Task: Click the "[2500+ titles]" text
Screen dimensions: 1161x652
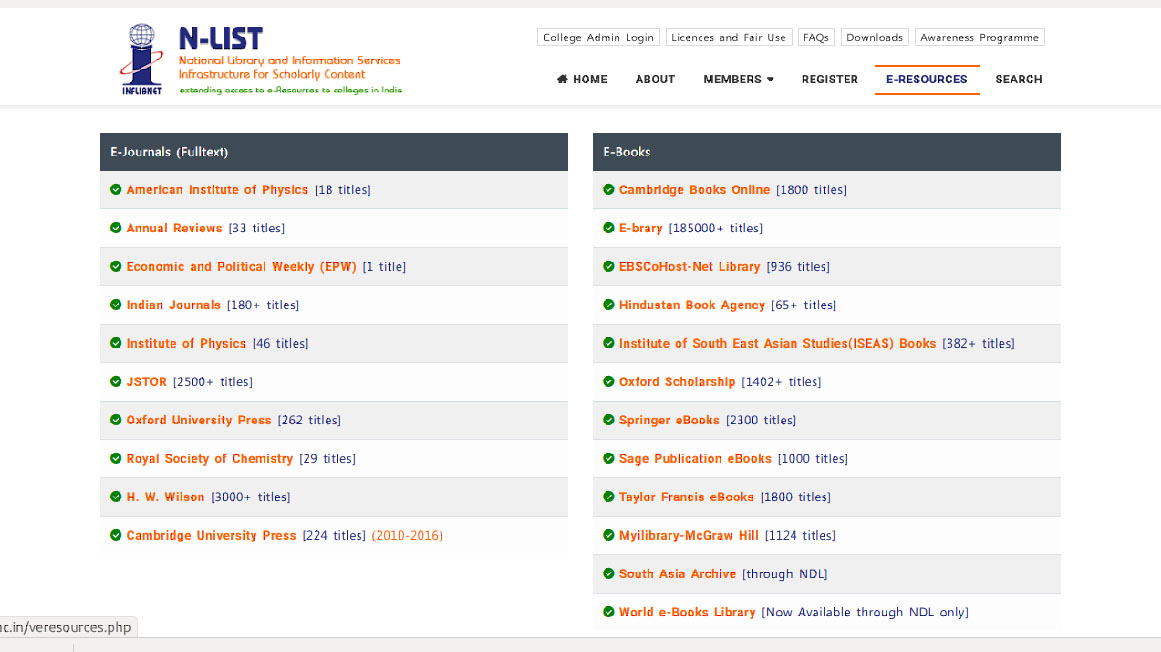Action: click(213, 382)
